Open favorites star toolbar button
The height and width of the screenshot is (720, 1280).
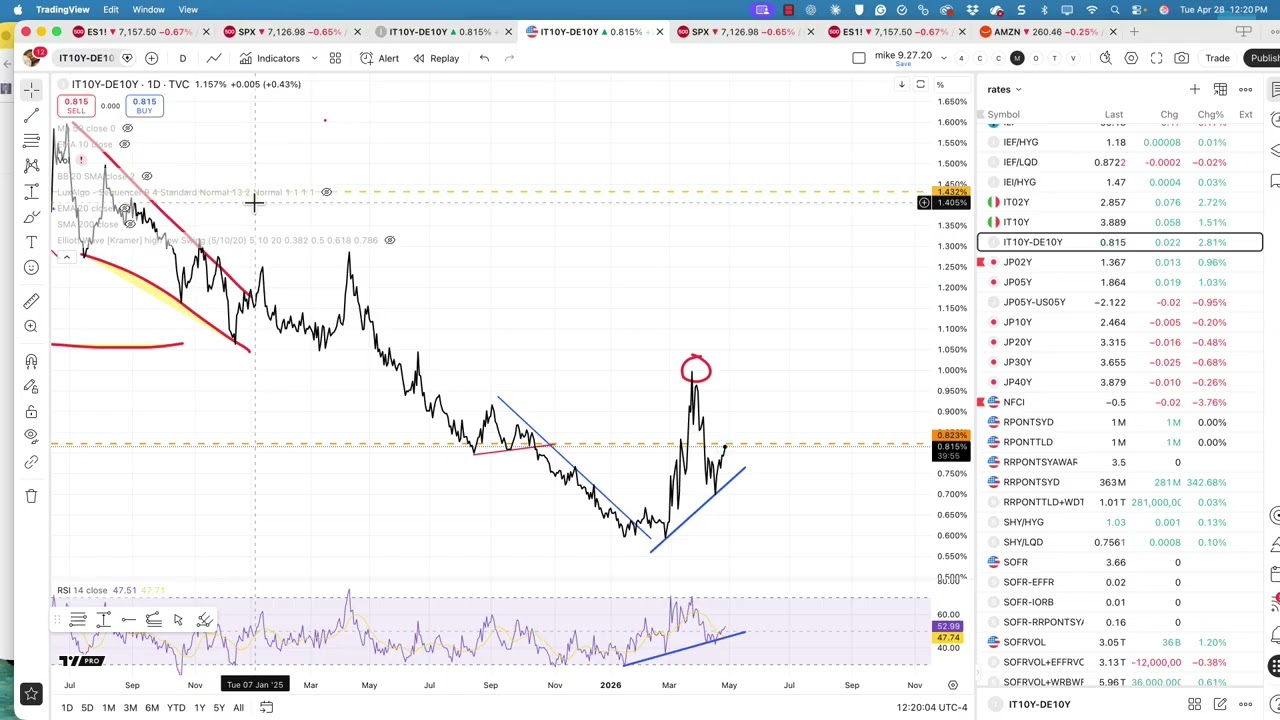point(31,693)
